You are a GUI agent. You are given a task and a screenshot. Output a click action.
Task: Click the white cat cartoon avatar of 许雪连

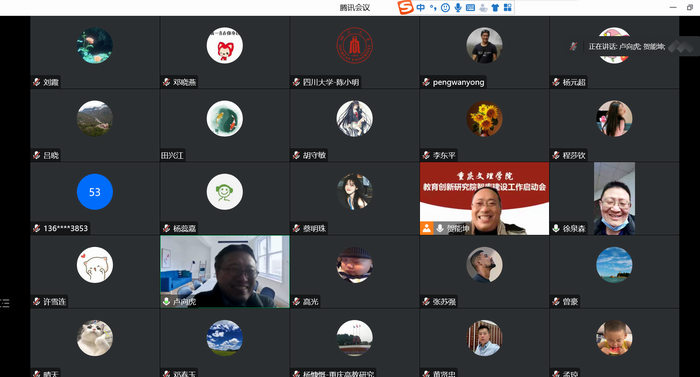(x=95, y=265)
